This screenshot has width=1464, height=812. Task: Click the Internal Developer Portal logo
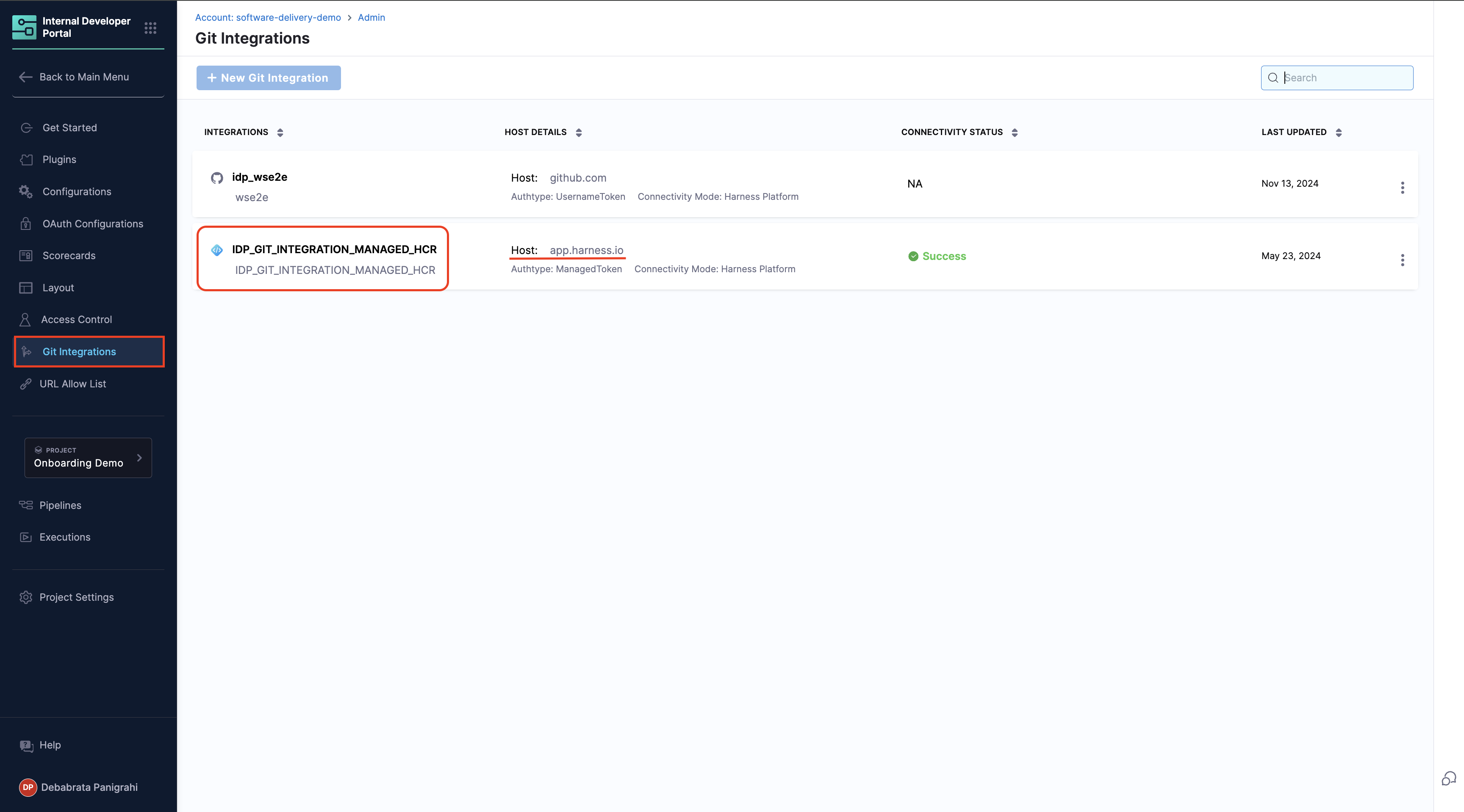click(x=24, y=27)
